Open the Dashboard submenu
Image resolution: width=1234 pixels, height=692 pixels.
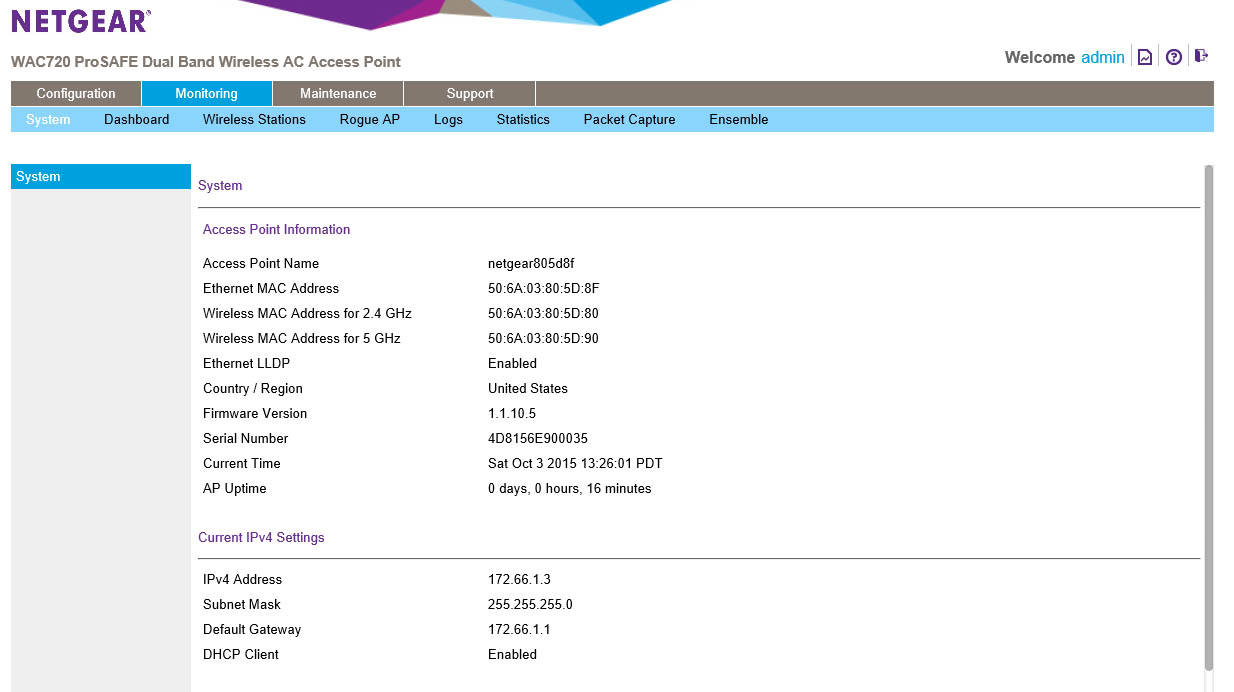tap(137, 119)
